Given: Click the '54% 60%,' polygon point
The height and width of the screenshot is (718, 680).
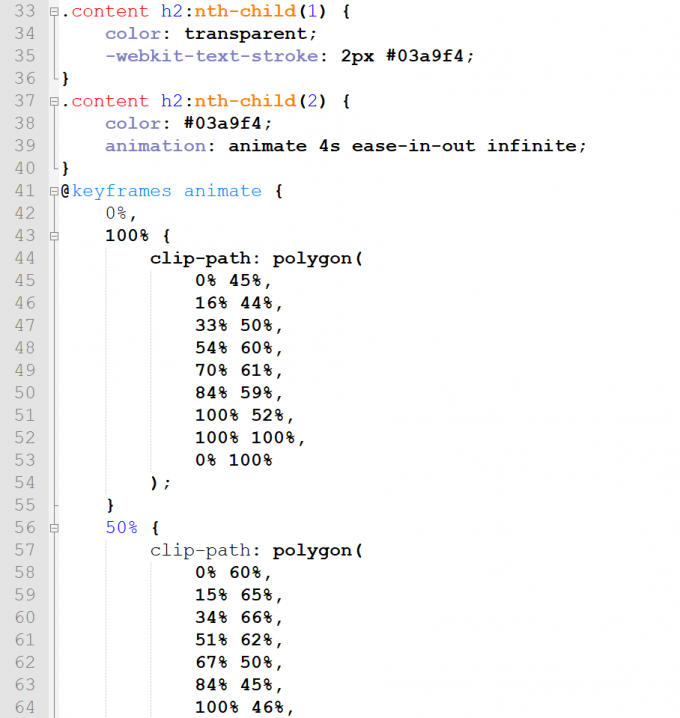Looking at the screenshot, I should (239, 348).
